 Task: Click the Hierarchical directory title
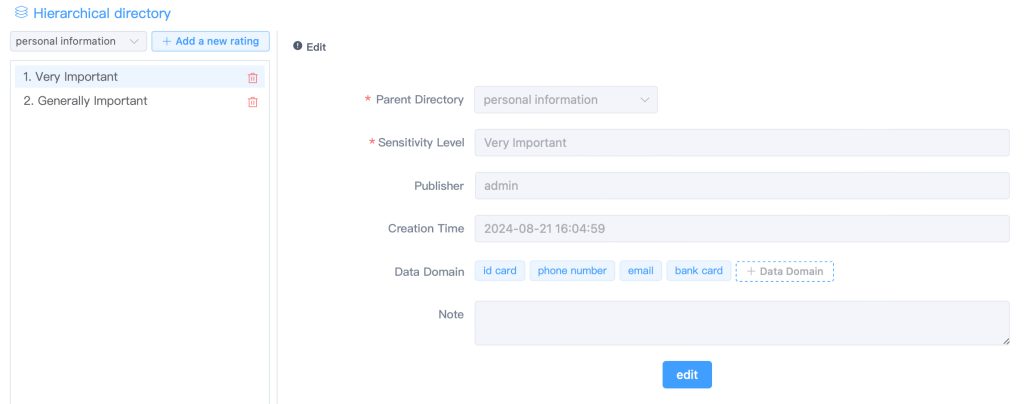pyautogui.click(x=102, y=12)
